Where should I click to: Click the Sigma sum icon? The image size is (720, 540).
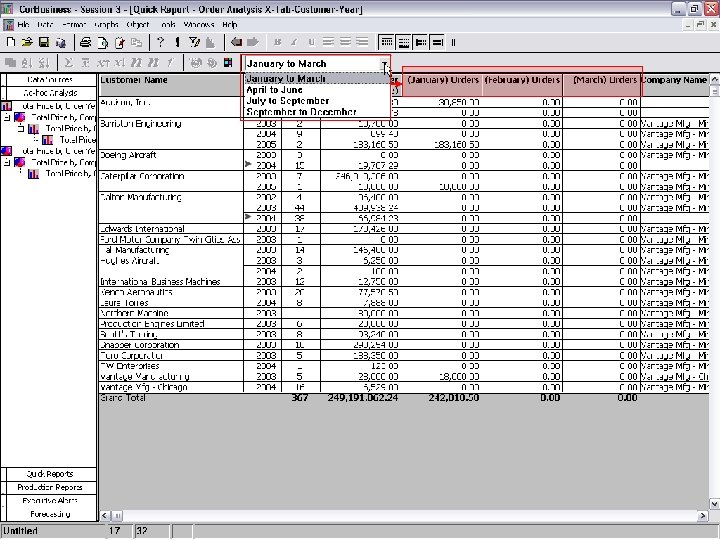(68, 63)
